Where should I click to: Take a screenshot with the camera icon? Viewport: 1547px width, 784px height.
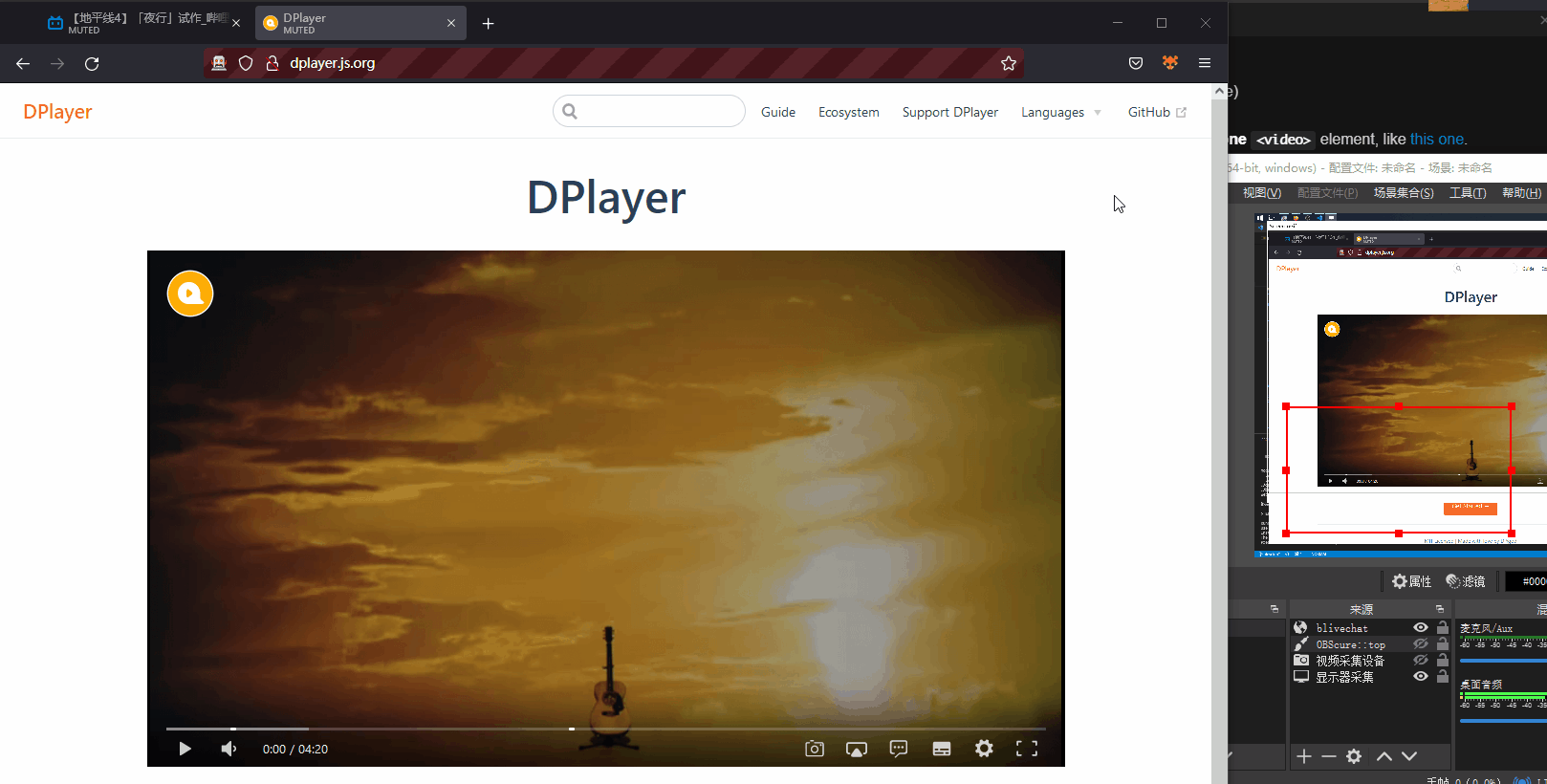click(x=815, y=749)
